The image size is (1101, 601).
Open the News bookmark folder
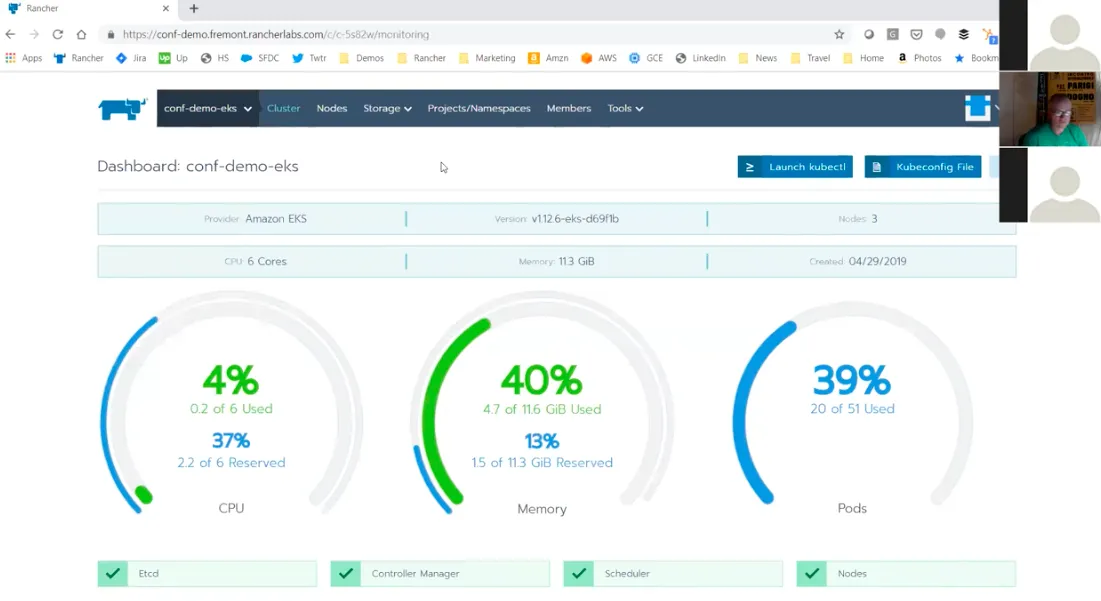click(758, 58)
